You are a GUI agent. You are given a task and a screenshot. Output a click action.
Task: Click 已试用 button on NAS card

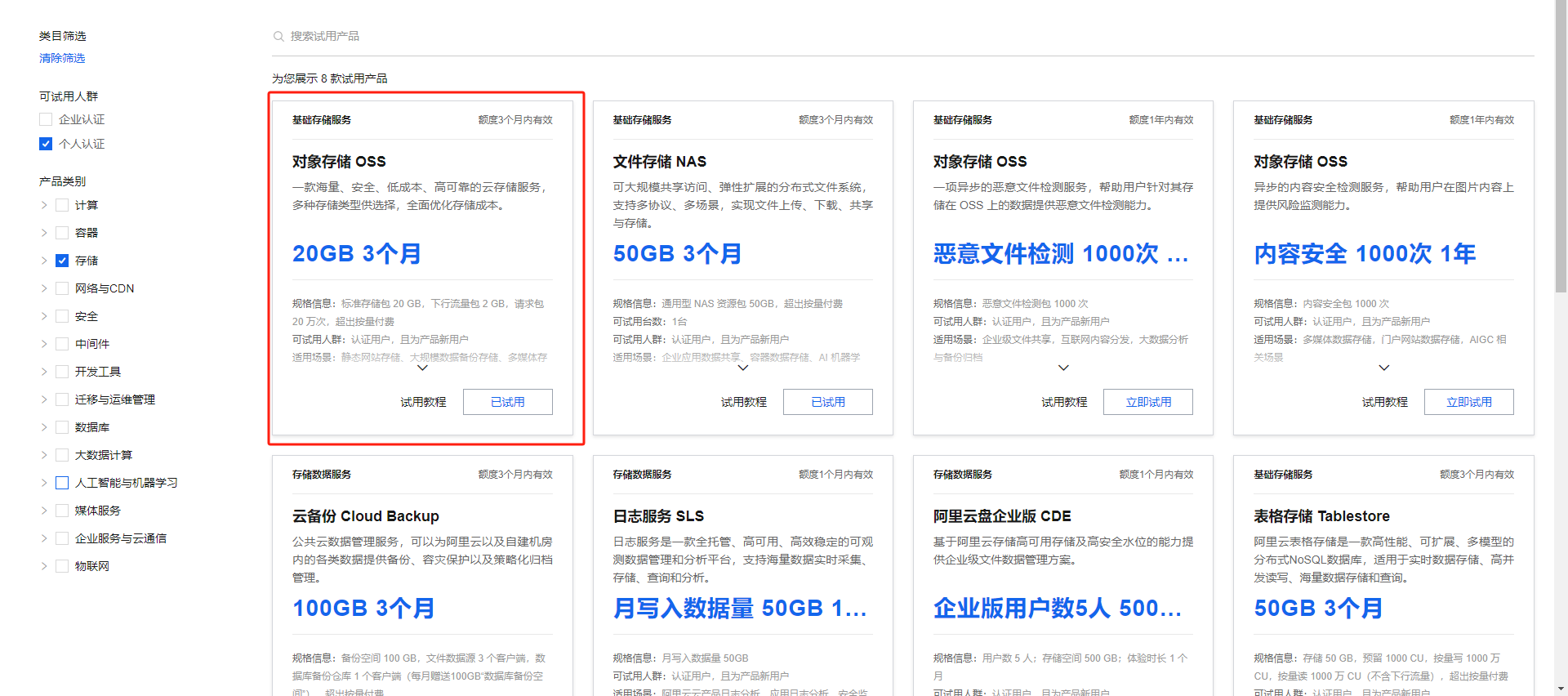click(828, 402)
